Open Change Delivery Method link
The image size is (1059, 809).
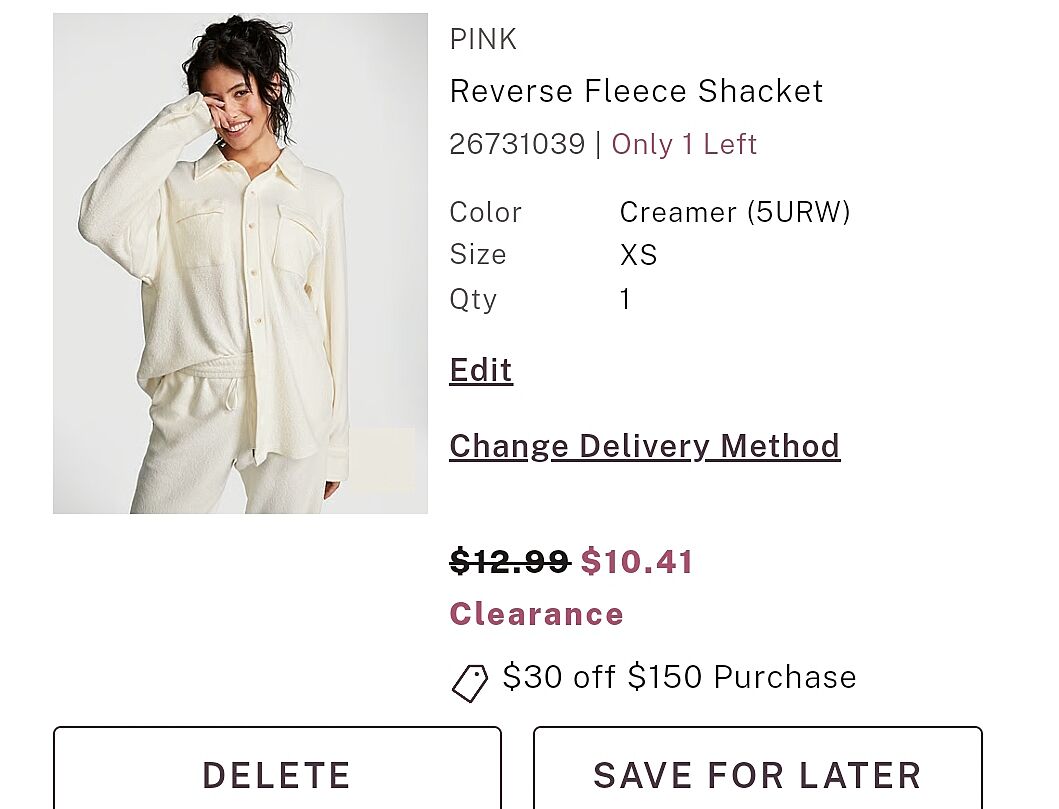click(x=644, y=446)
